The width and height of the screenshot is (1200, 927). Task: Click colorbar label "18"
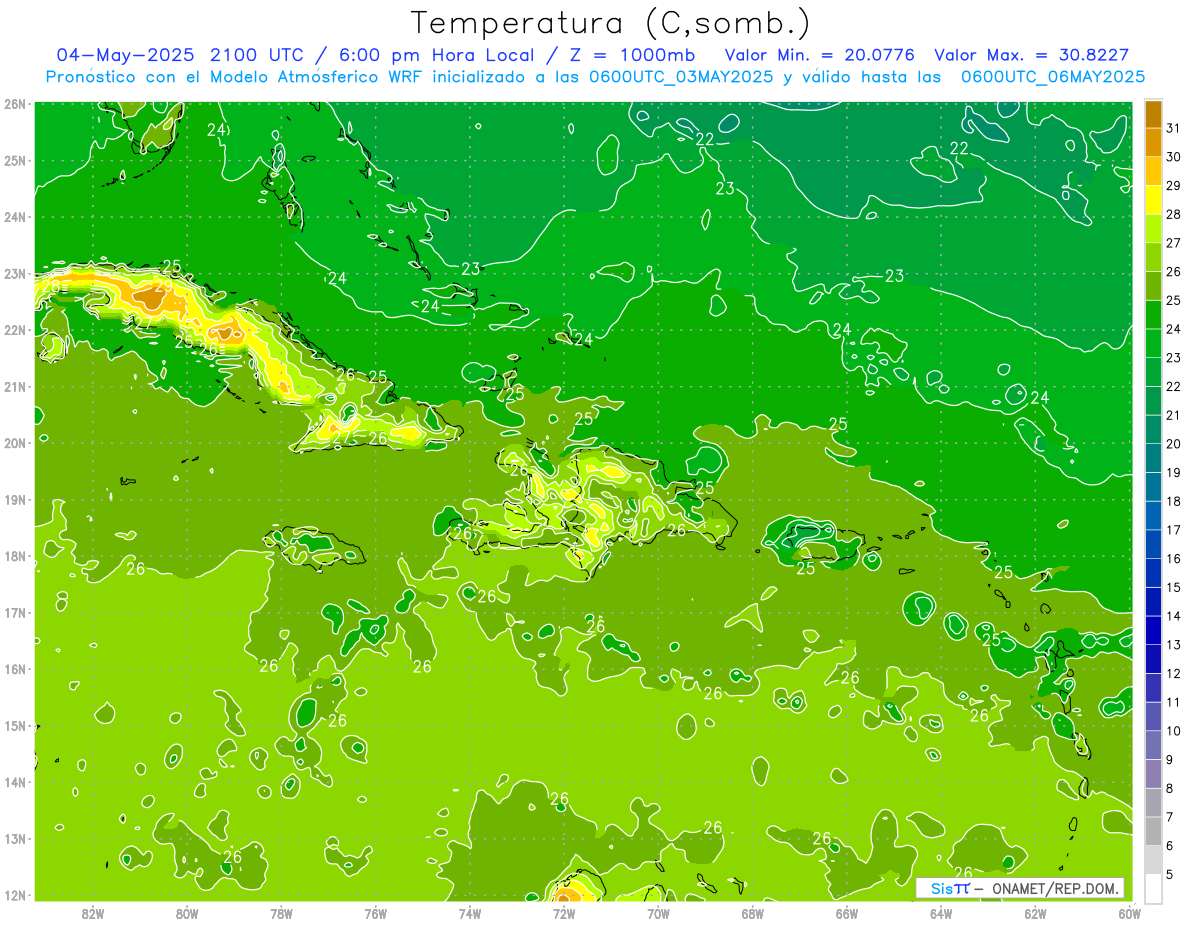1174,501
